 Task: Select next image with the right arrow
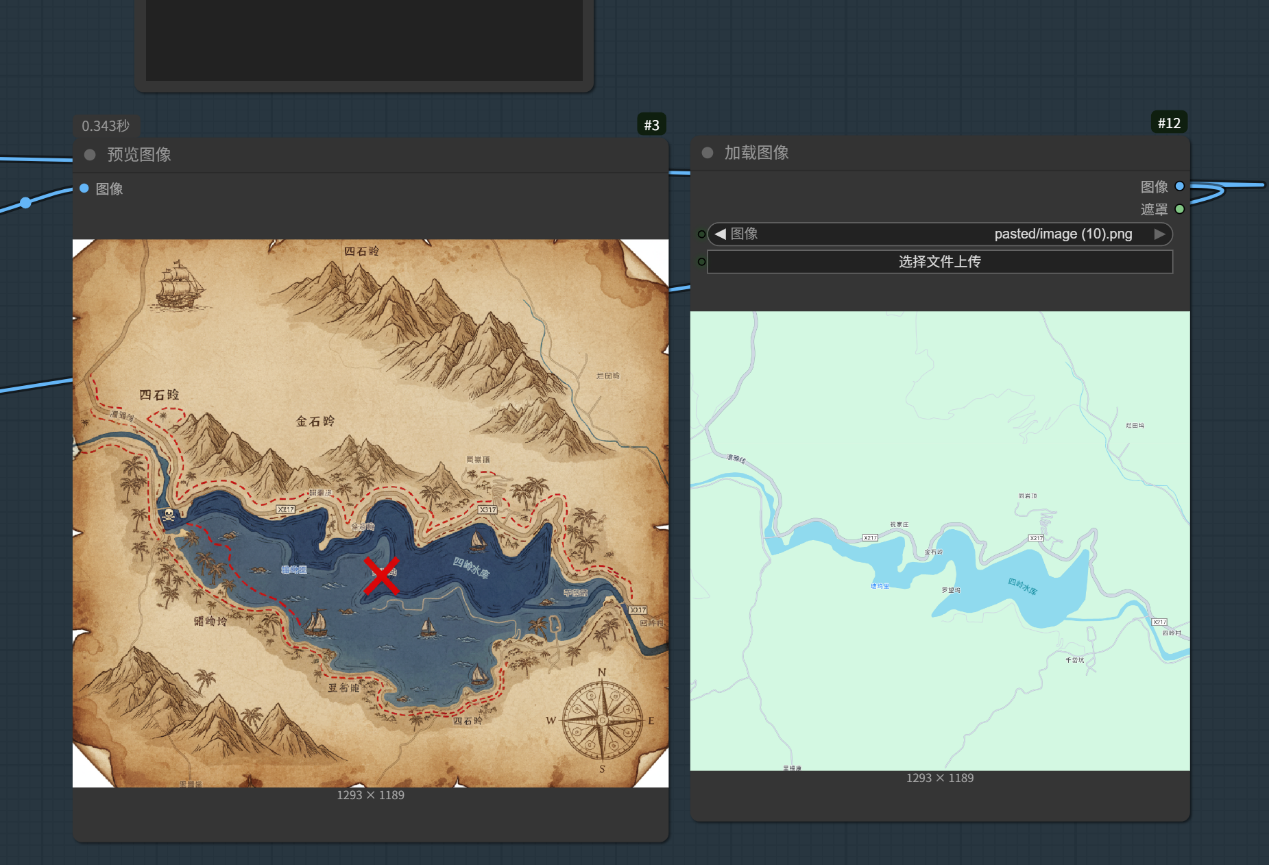(x=1159, y=234)
